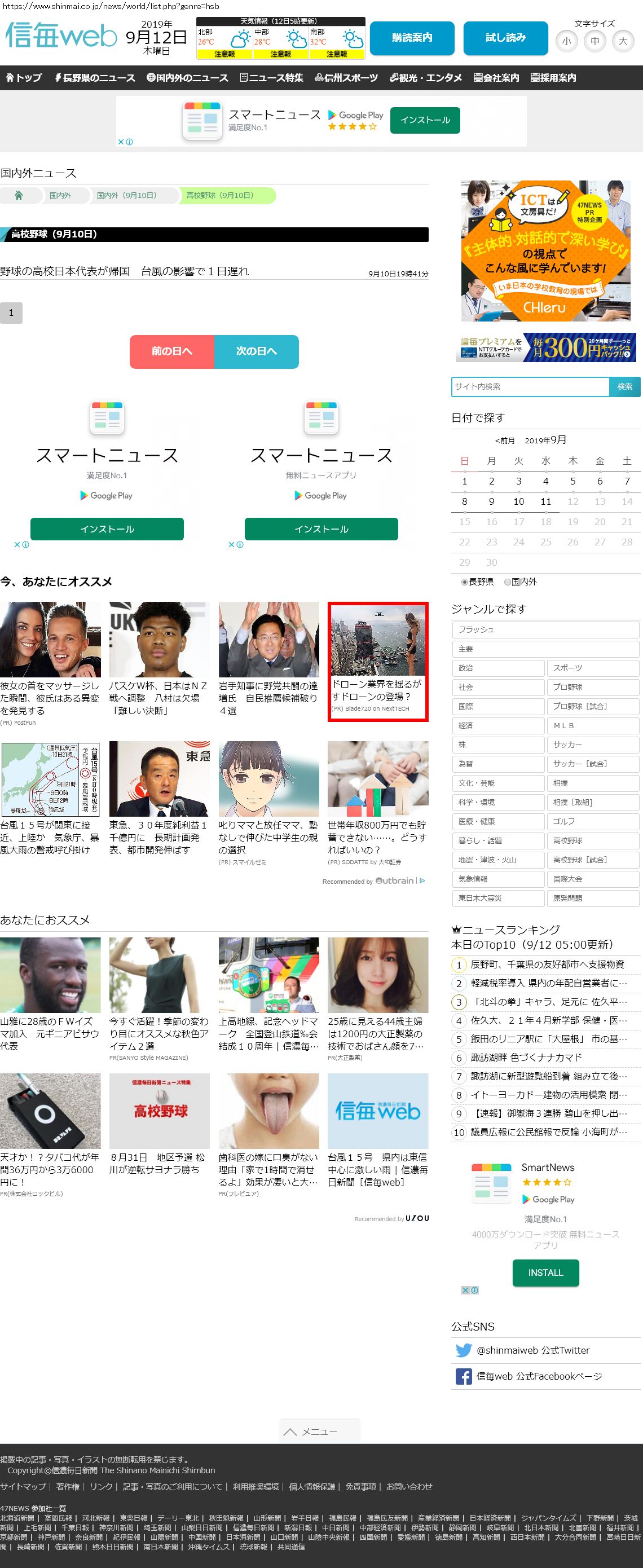The image size is (643, 1568).
Task: Open ranking item 諏訪湖畔 色づくナナカマド
Action: pos(527,1058)
